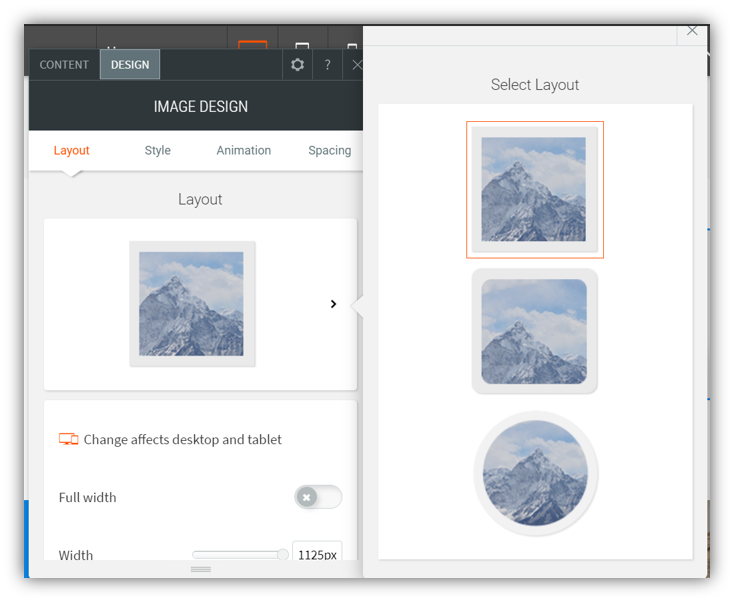Click the question mark help icon

(x=327, y=65)
